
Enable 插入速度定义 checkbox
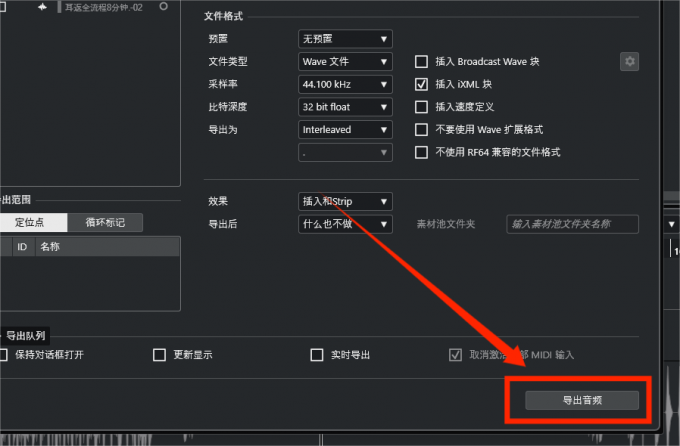[x=421, y=107]
